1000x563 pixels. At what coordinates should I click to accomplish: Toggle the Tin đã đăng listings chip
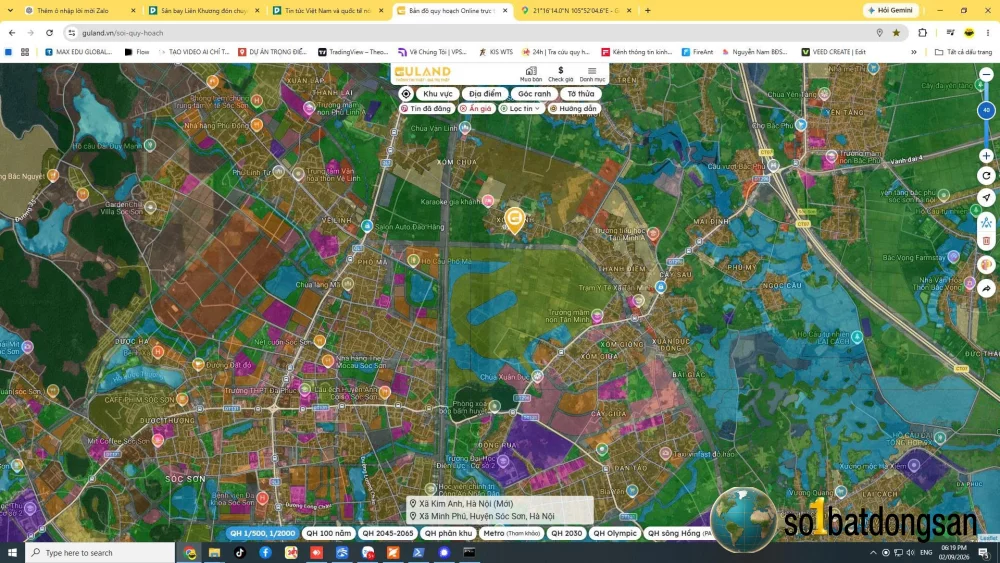point(426,108)
